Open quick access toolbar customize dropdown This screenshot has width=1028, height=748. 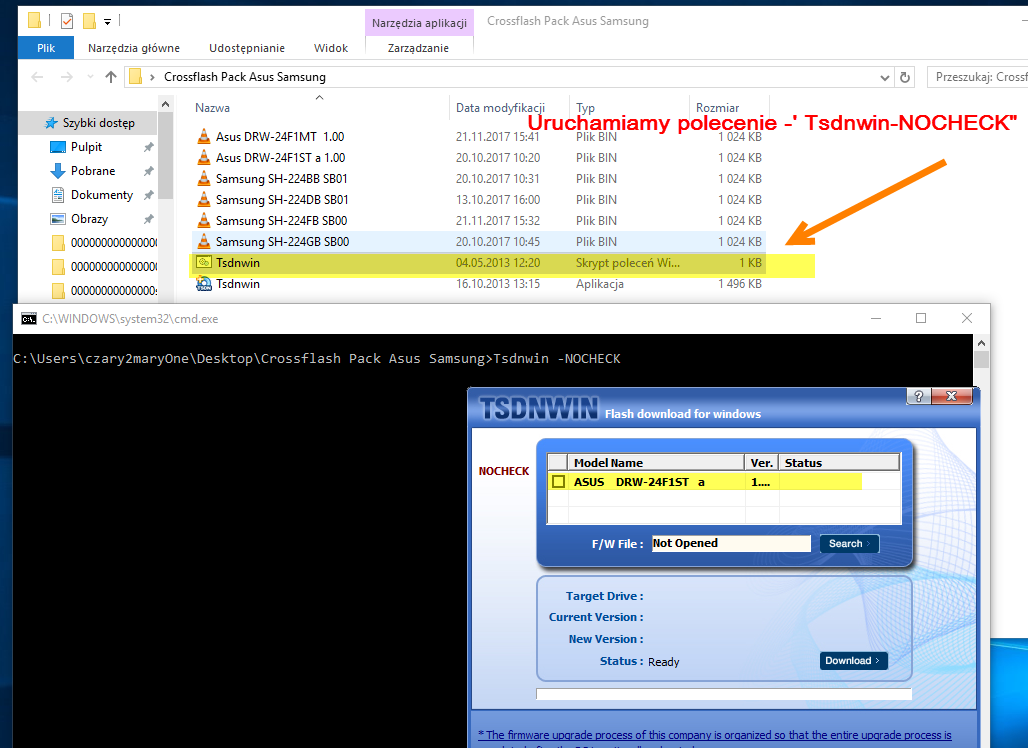pos(108,22)
